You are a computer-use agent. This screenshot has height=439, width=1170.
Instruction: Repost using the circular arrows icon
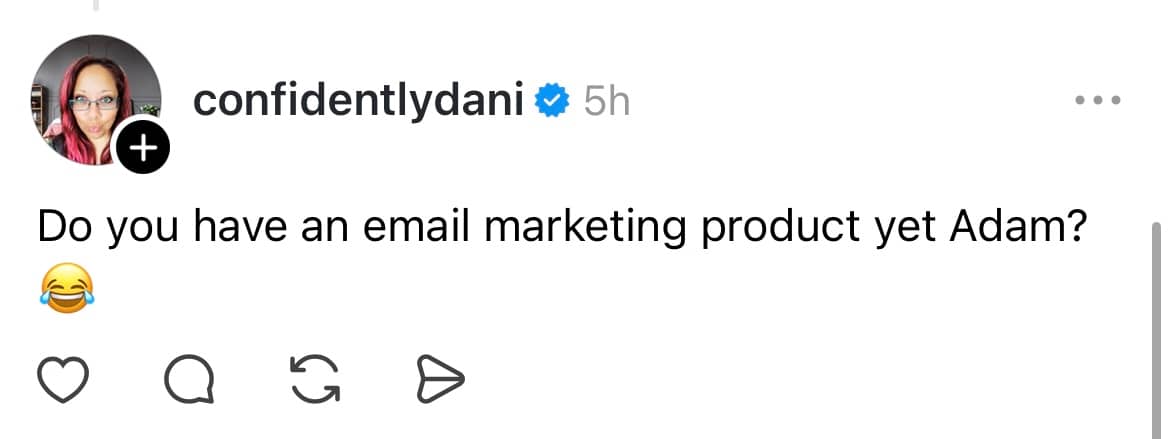tap(313, 380)
